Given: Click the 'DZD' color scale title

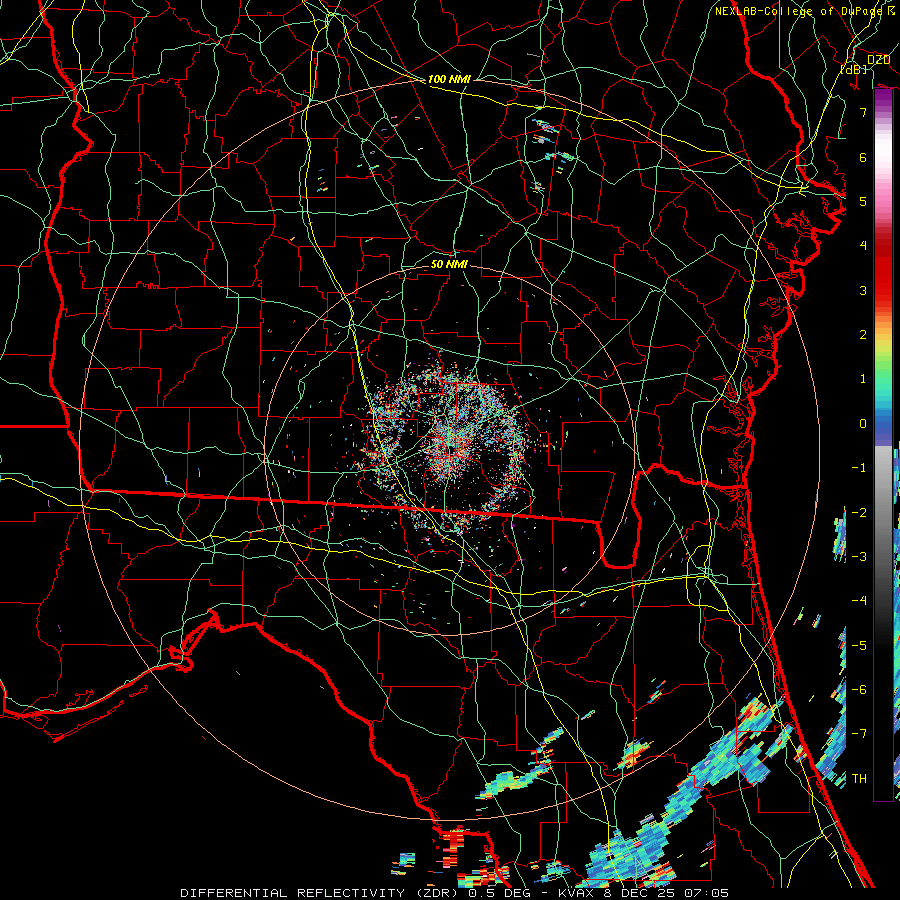Looking at the screenshot, I should point(878,60).
